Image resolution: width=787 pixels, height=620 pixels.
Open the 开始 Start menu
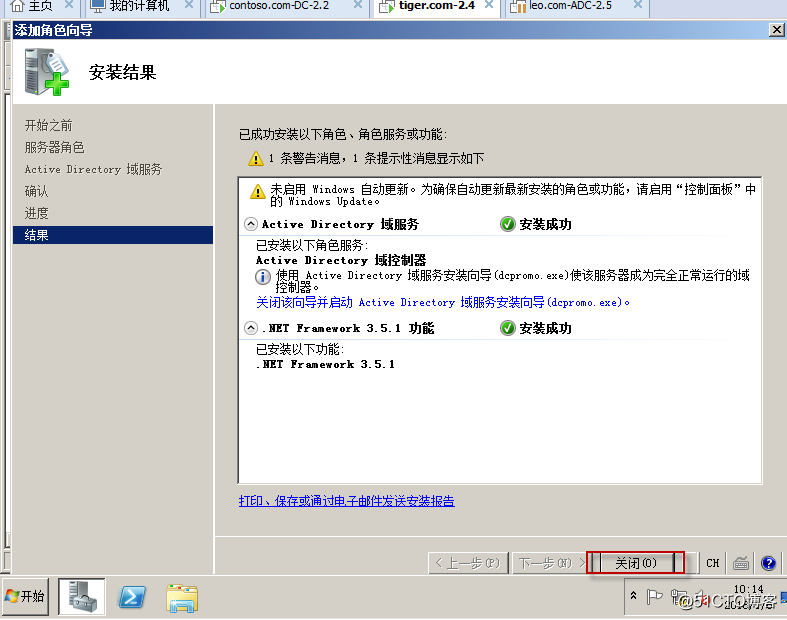25,596
